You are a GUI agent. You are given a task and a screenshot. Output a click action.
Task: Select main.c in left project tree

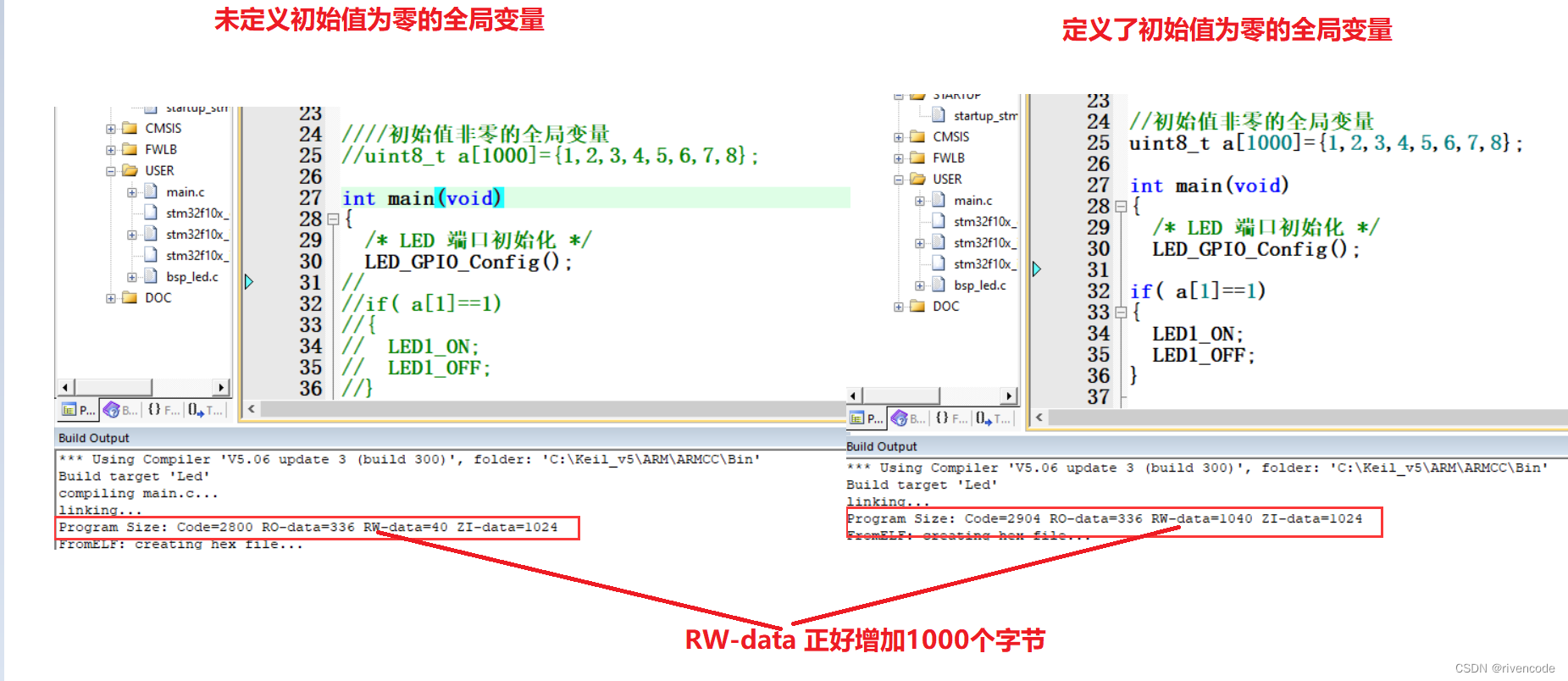click(x=185, y=192)
